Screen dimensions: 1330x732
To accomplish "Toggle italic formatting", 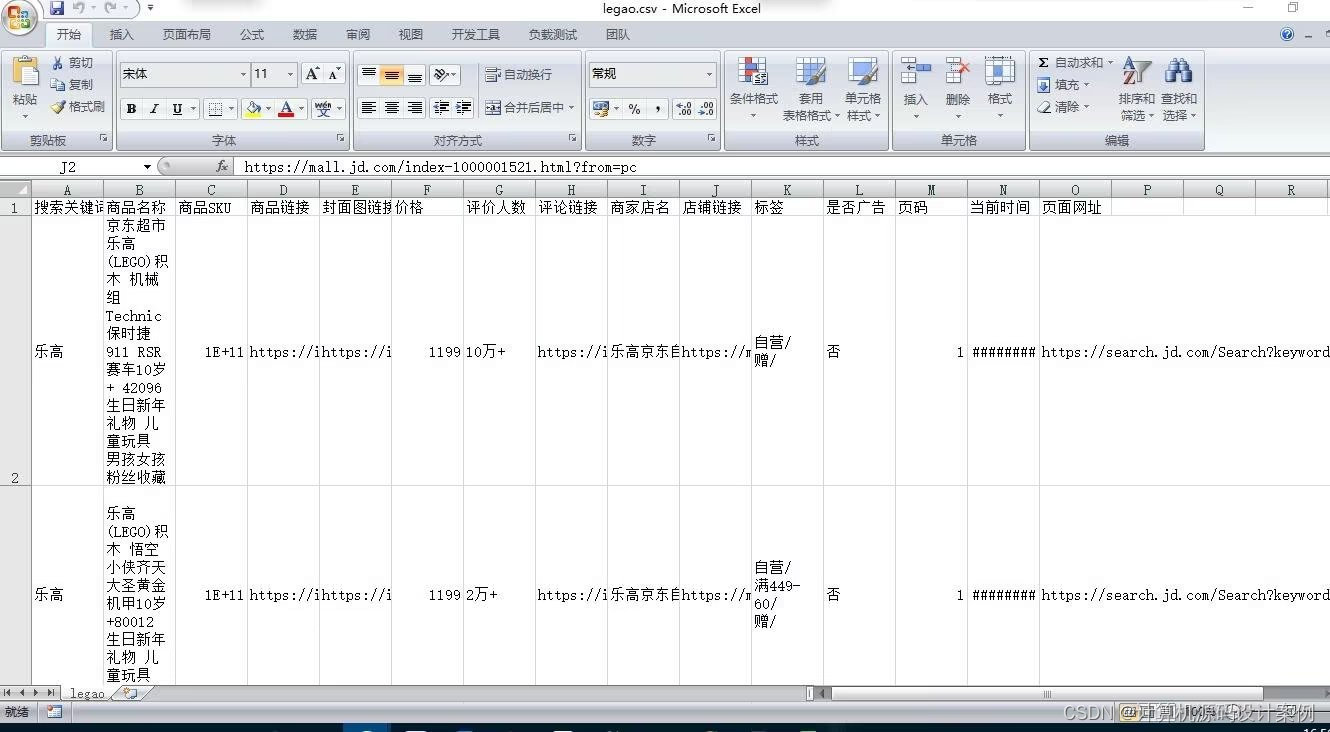I will [154, 109].
